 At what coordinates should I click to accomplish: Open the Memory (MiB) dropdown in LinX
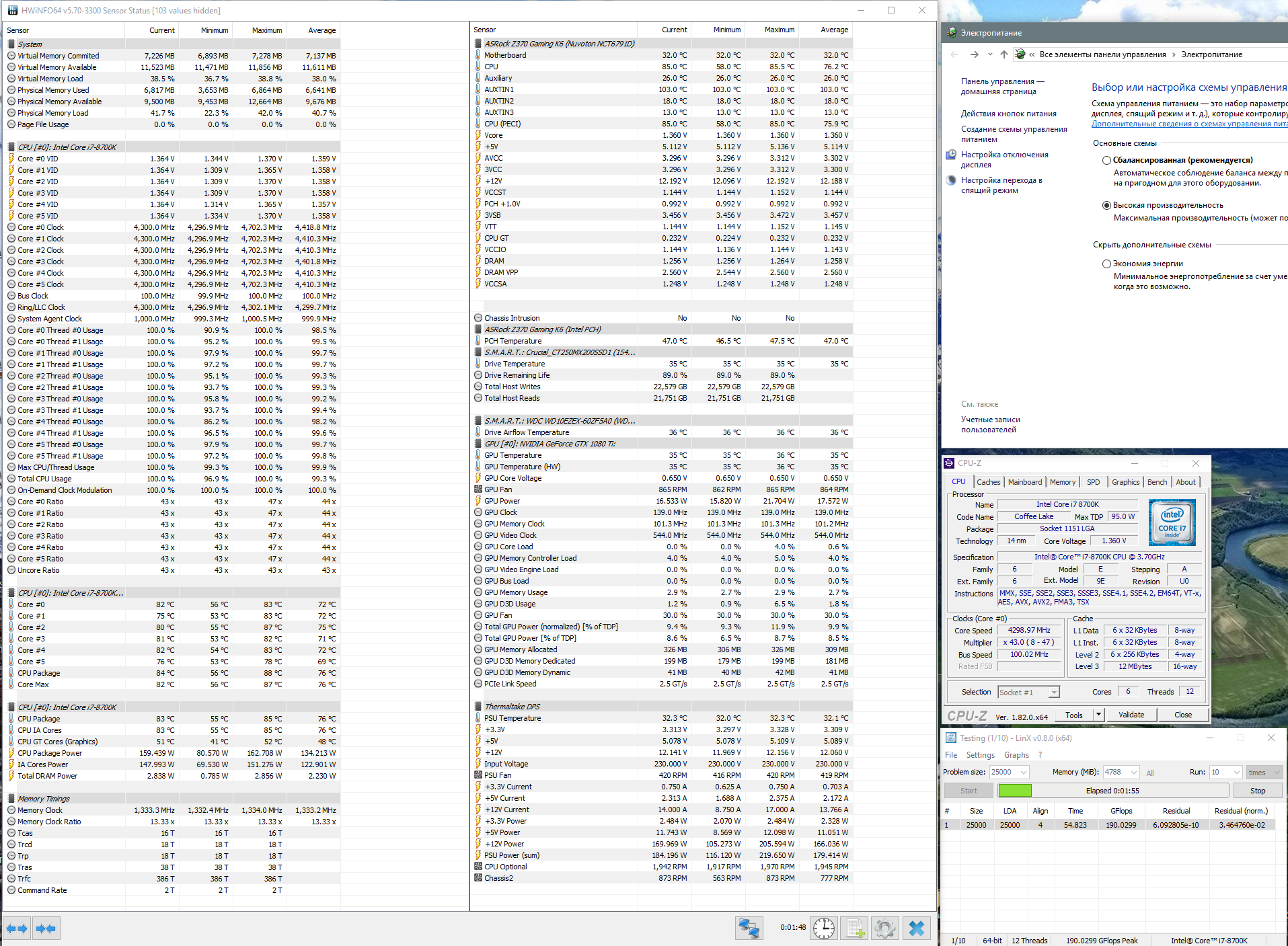point(1133,773)
